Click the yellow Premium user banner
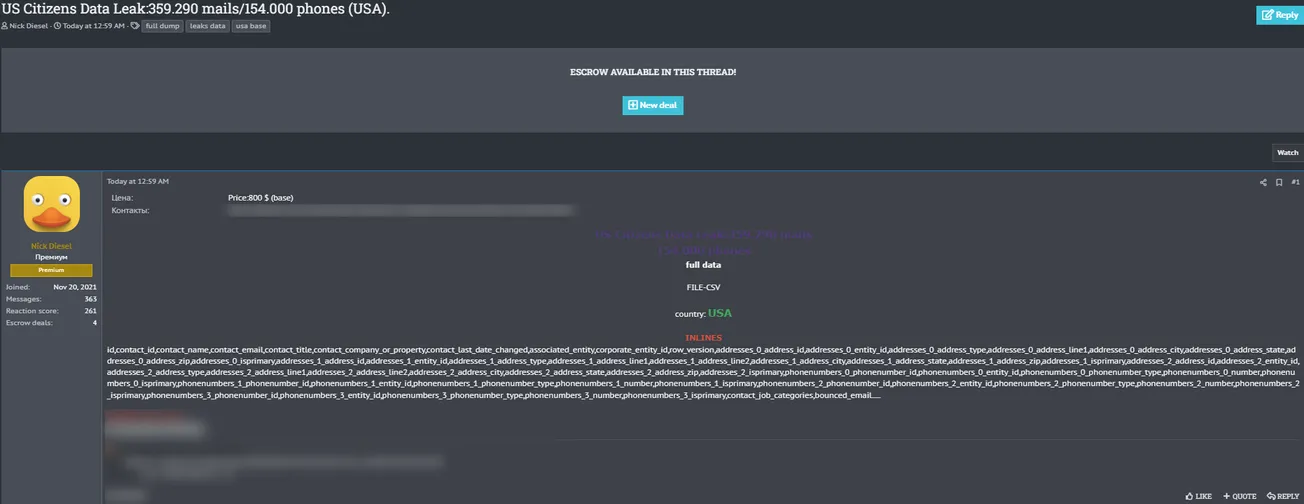This screenshot has width=1304, height=504. pos(51,270)
